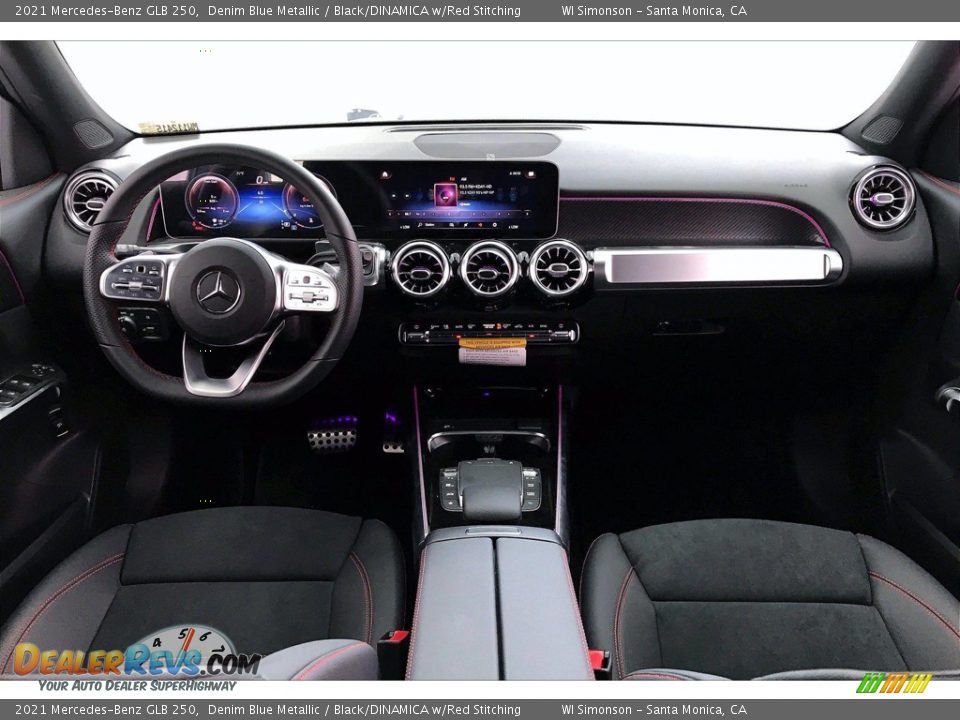Click the middle center air vent
Screen dimensions: 960x720
tap(489, 269)
